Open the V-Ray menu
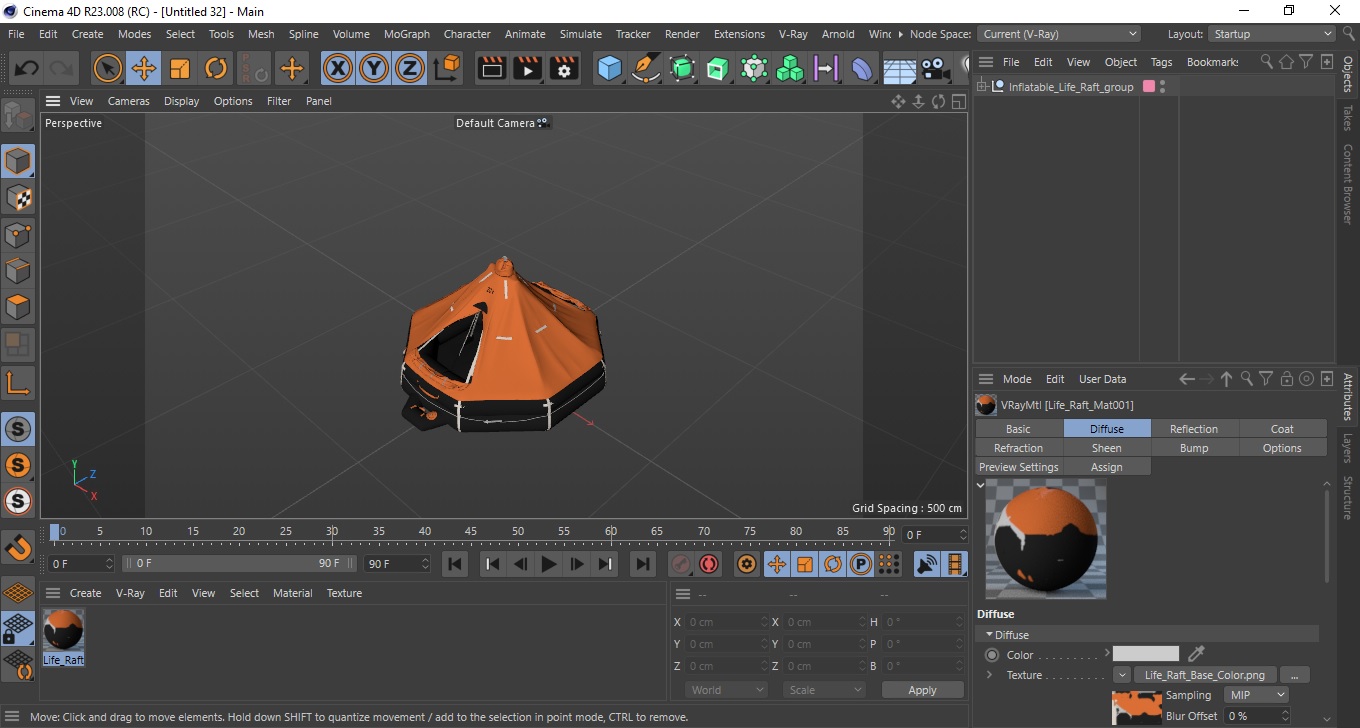Viewport: 1360px width, 728px height. point(792,34)
